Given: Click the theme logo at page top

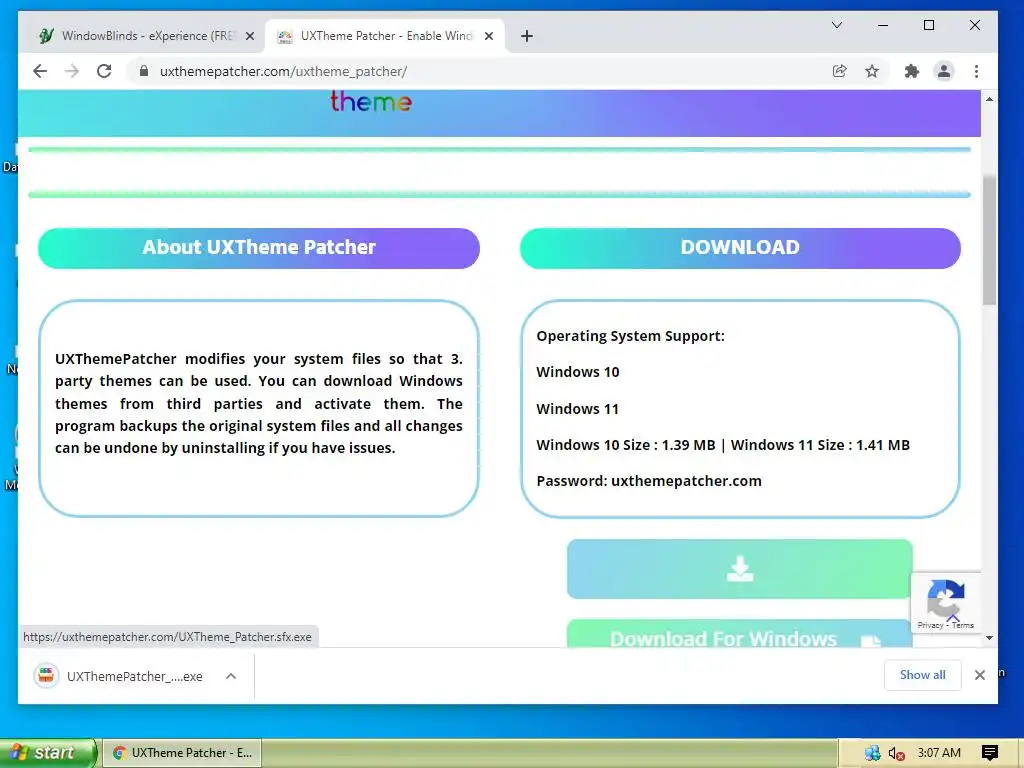Looking at the screenshot, I should (370, 102).
